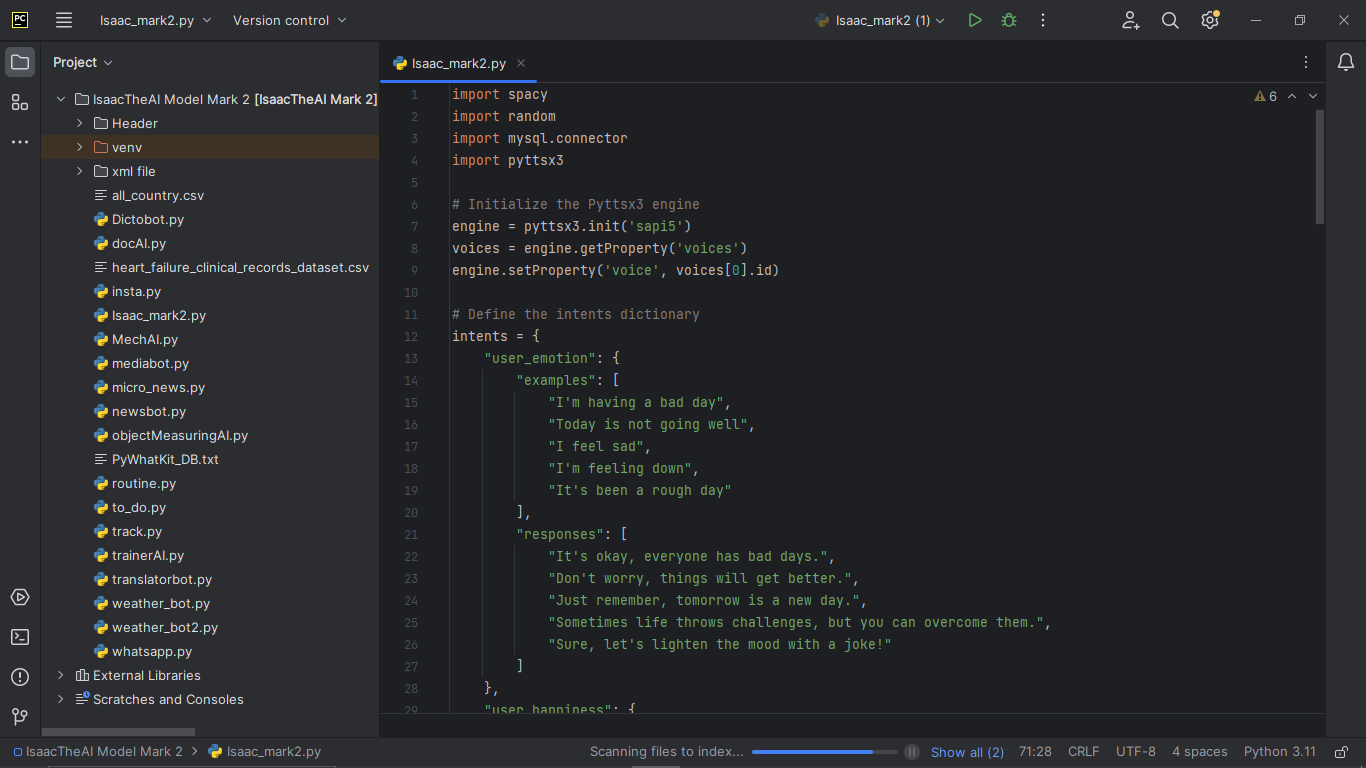Open the Version control dropdown
The image size is (1366, 768).
(x=290, y=20)
